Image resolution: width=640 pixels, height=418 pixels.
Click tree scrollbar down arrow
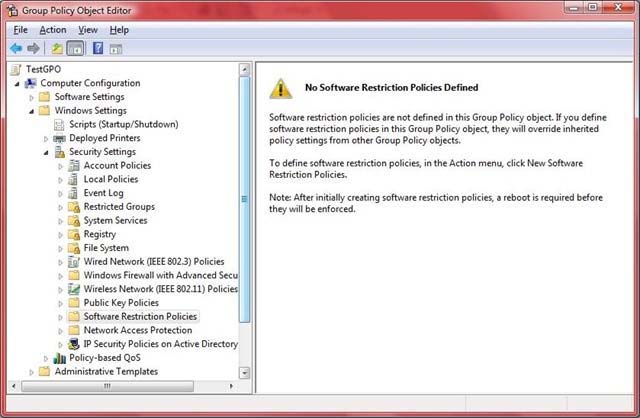(244, 373)
